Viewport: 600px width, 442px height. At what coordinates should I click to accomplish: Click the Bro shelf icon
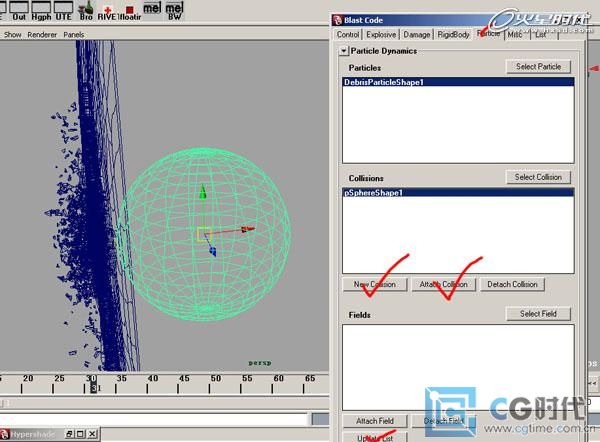click(x=87, y=11)
